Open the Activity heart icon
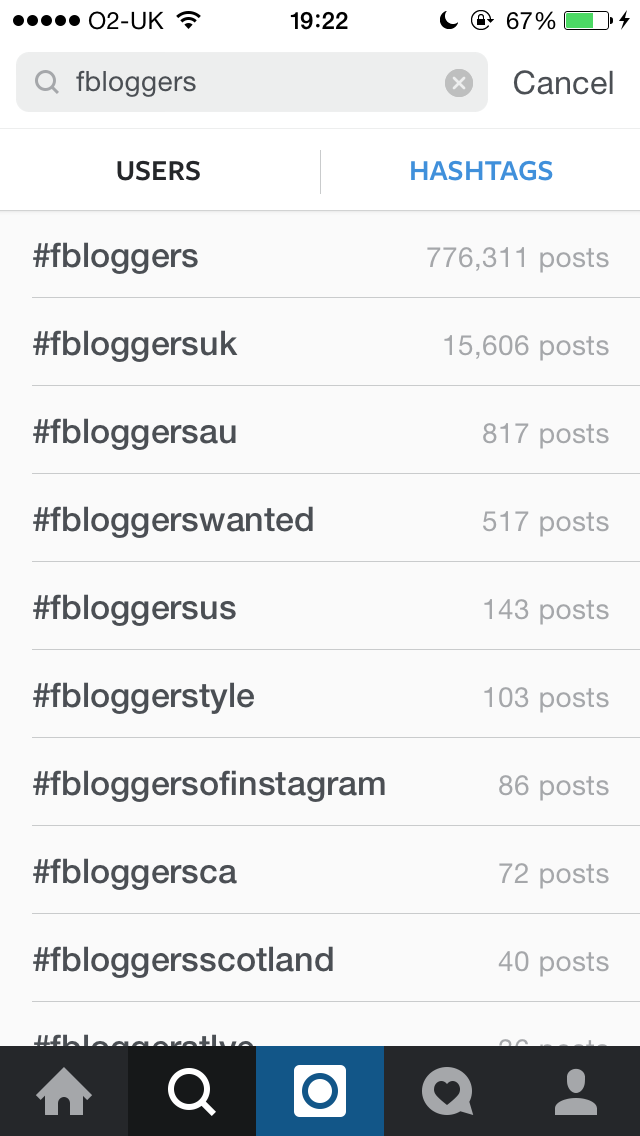The width and height of the screenshot is (640, 1136). click(447, 1090)
